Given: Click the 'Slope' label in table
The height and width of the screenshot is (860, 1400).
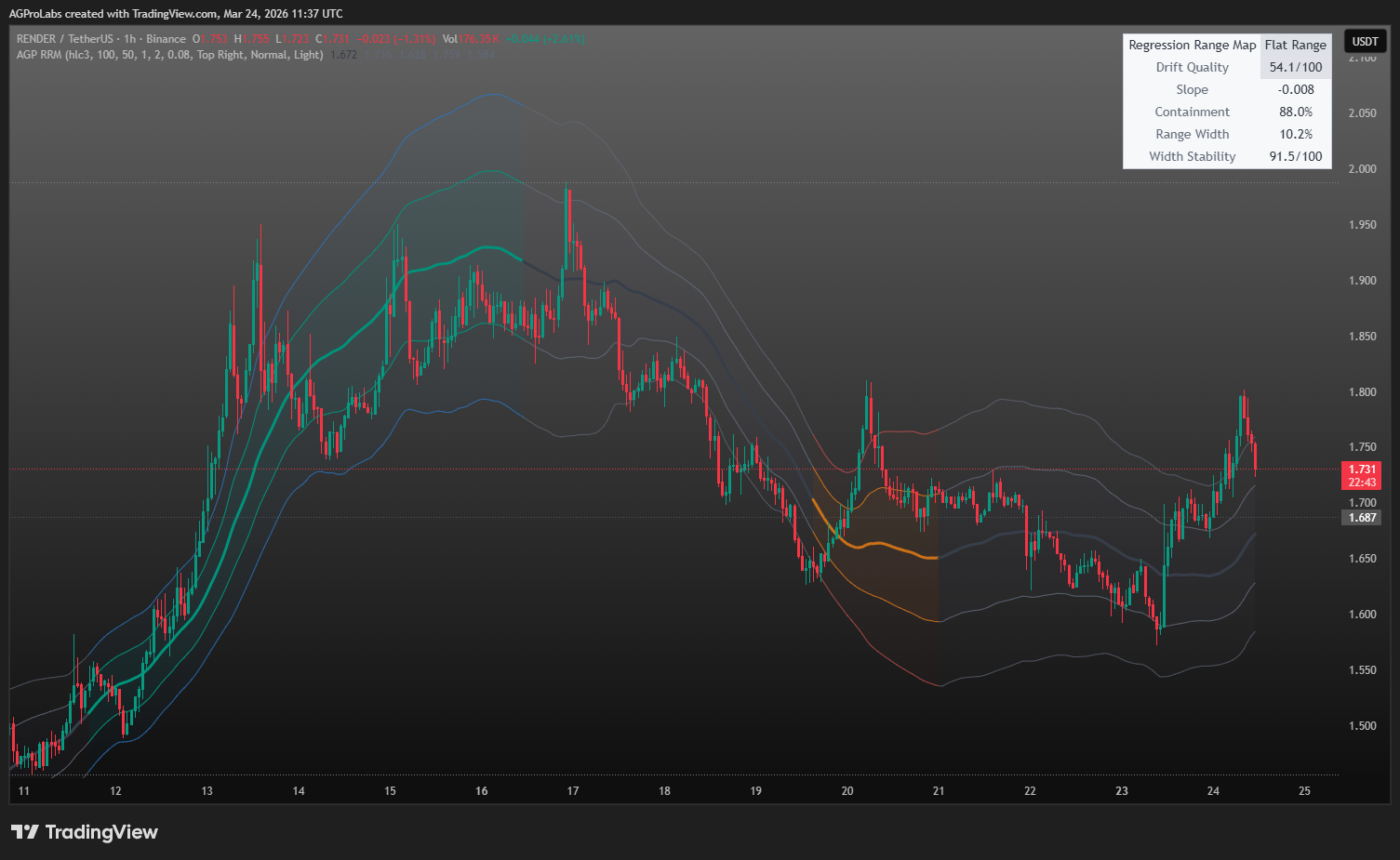Looking at the screenshot, I should (1192, 89).
